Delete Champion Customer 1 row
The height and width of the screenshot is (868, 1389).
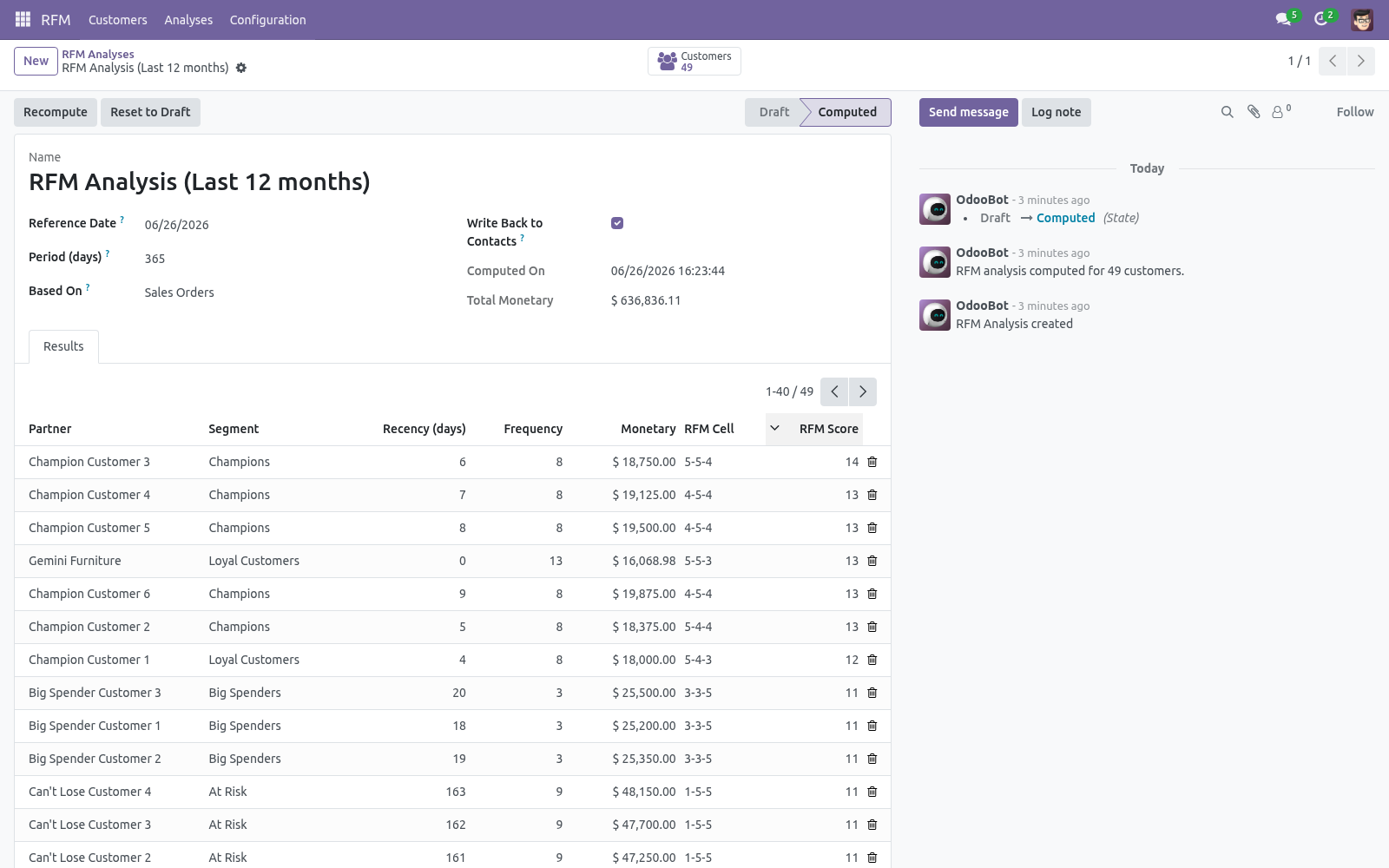(x=872, y=660)
